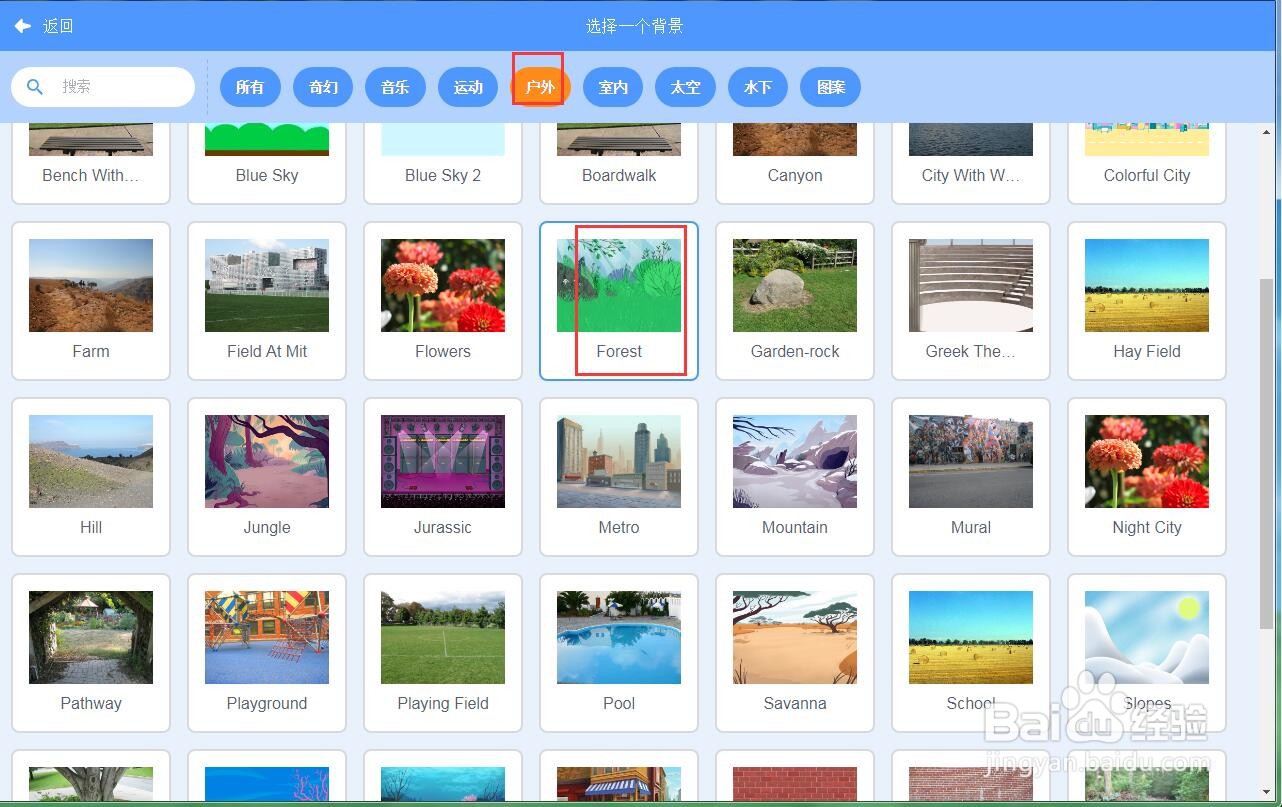Focus the 搜索 search field

click(103, 87)
